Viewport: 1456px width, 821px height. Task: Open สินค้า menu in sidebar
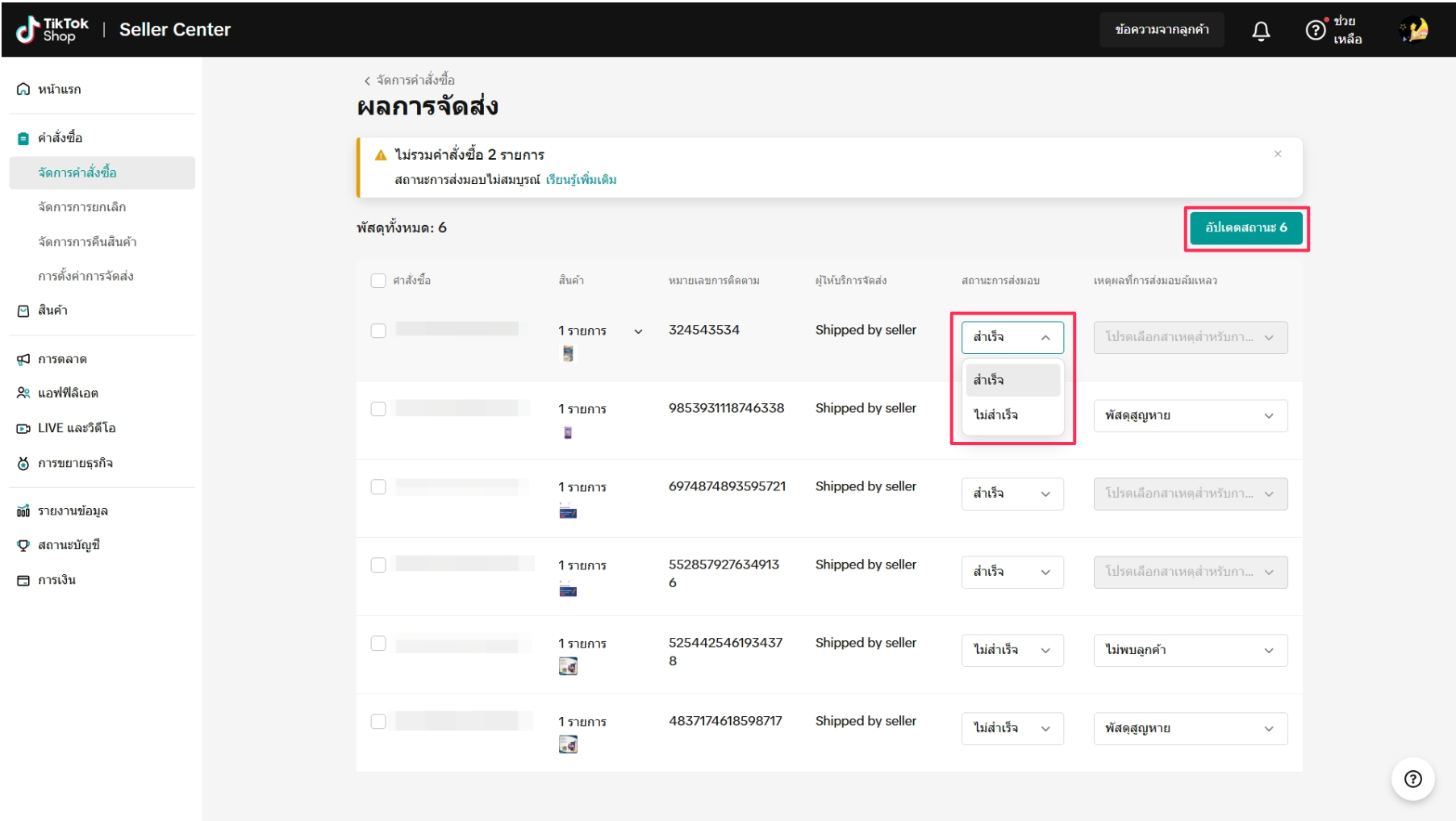click(52, 310)
